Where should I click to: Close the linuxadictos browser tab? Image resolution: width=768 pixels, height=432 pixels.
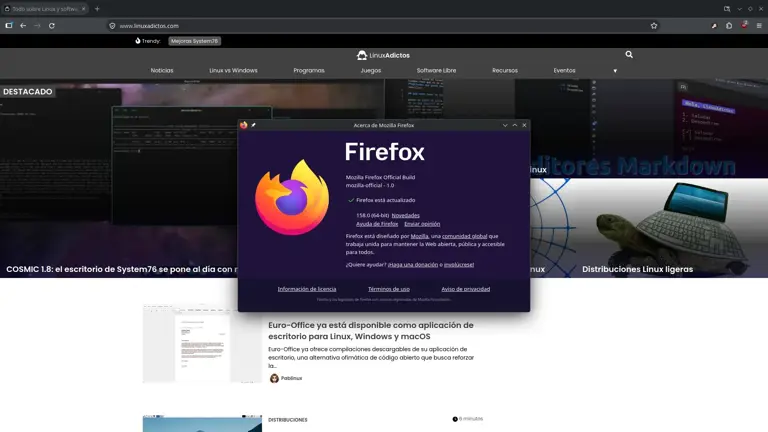click(x=83, y=9)
